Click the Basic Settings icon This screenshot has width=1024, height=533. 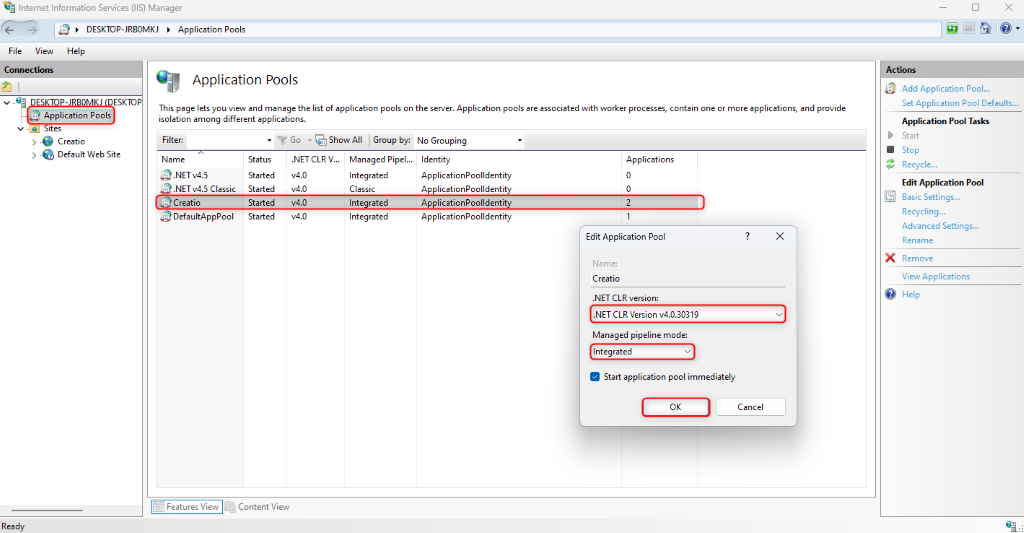(x=890, y=197)
